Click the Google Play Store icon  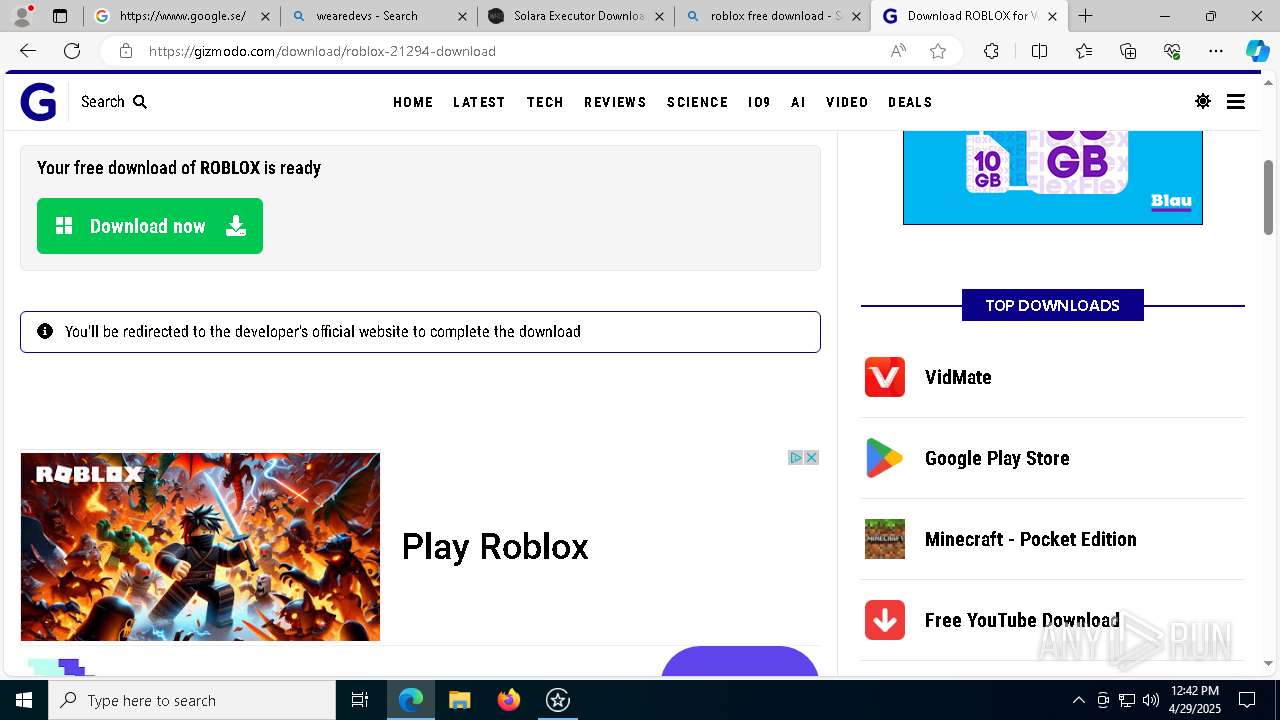(x=885, y=458)
